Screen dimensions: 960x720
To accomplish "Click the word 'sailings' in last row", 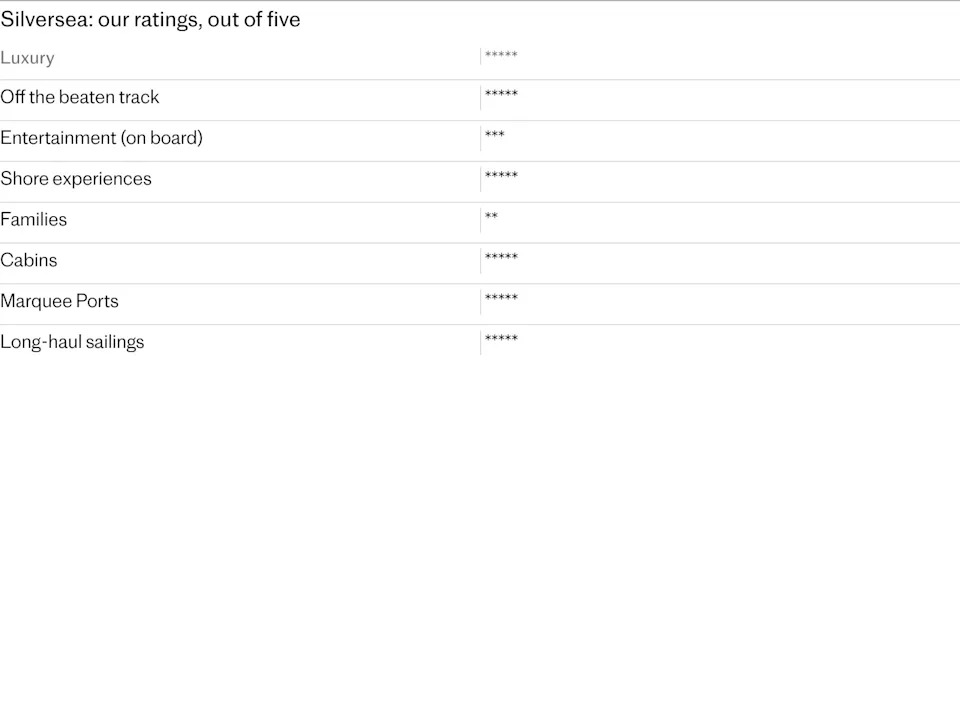I will point(114,342).
